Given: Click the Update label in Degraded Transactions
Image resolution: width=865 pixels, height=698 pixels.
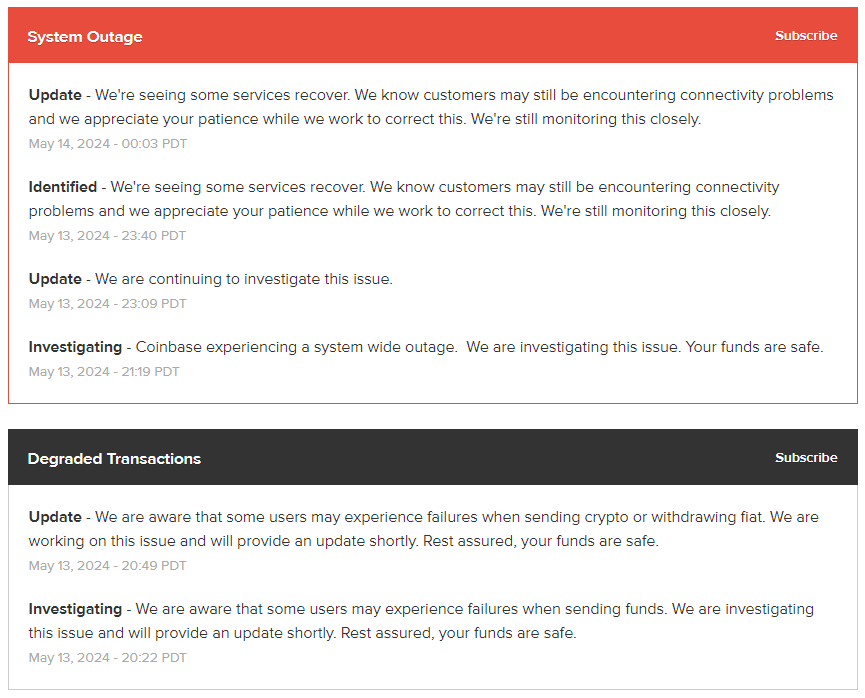Looking at the screenshot, I should click(55, 517).
